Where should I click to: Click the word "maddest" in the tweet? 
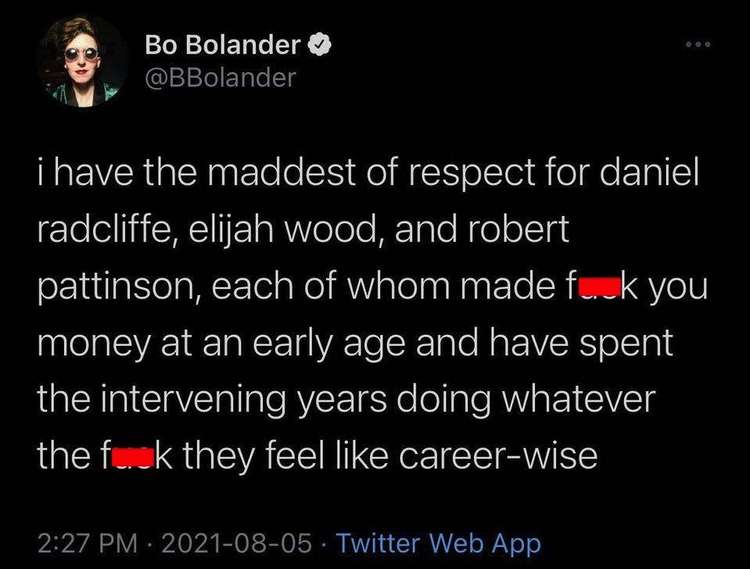(x=282, y=172)
